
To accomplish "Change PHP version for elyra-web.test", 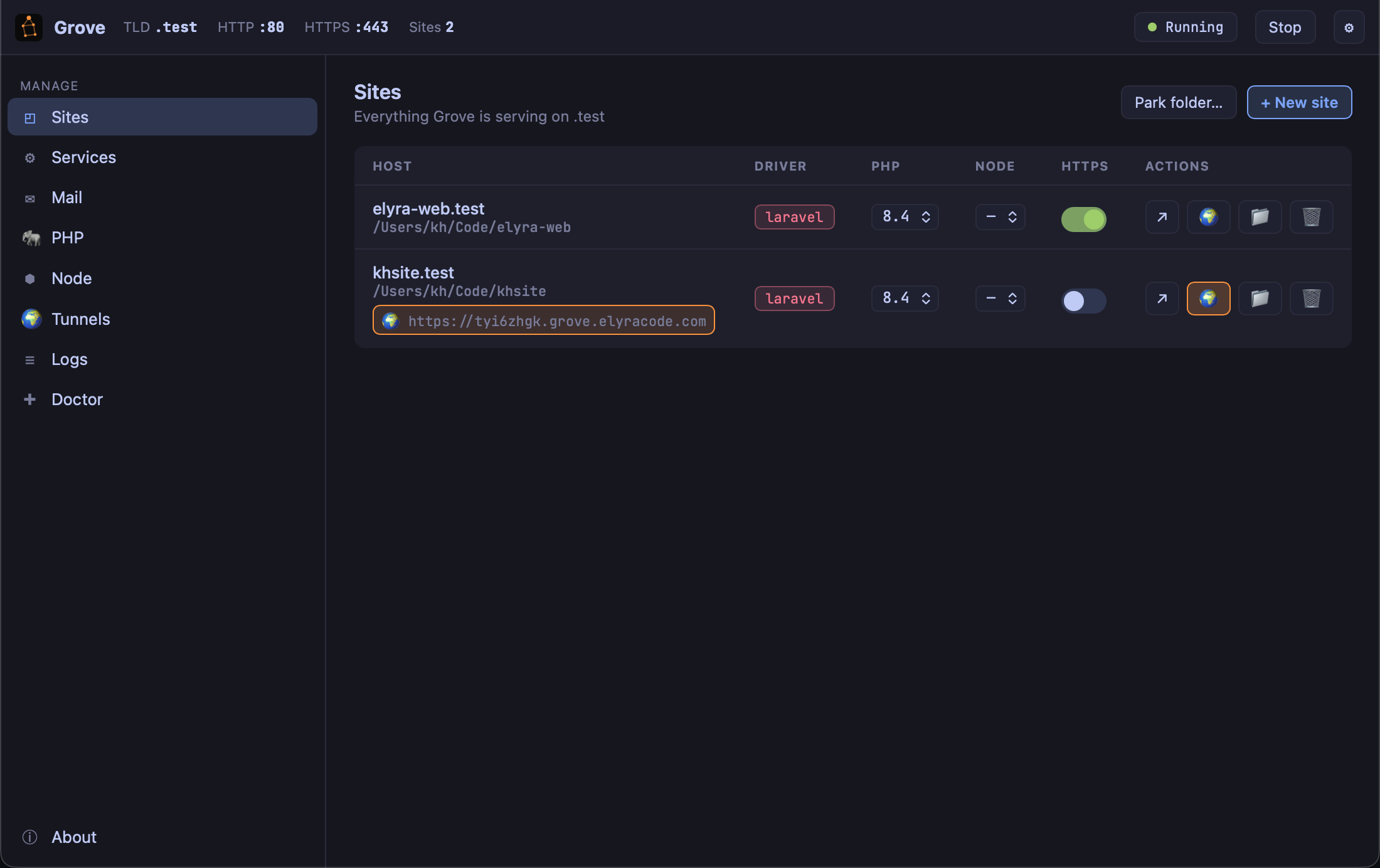I will click(905, 217).
